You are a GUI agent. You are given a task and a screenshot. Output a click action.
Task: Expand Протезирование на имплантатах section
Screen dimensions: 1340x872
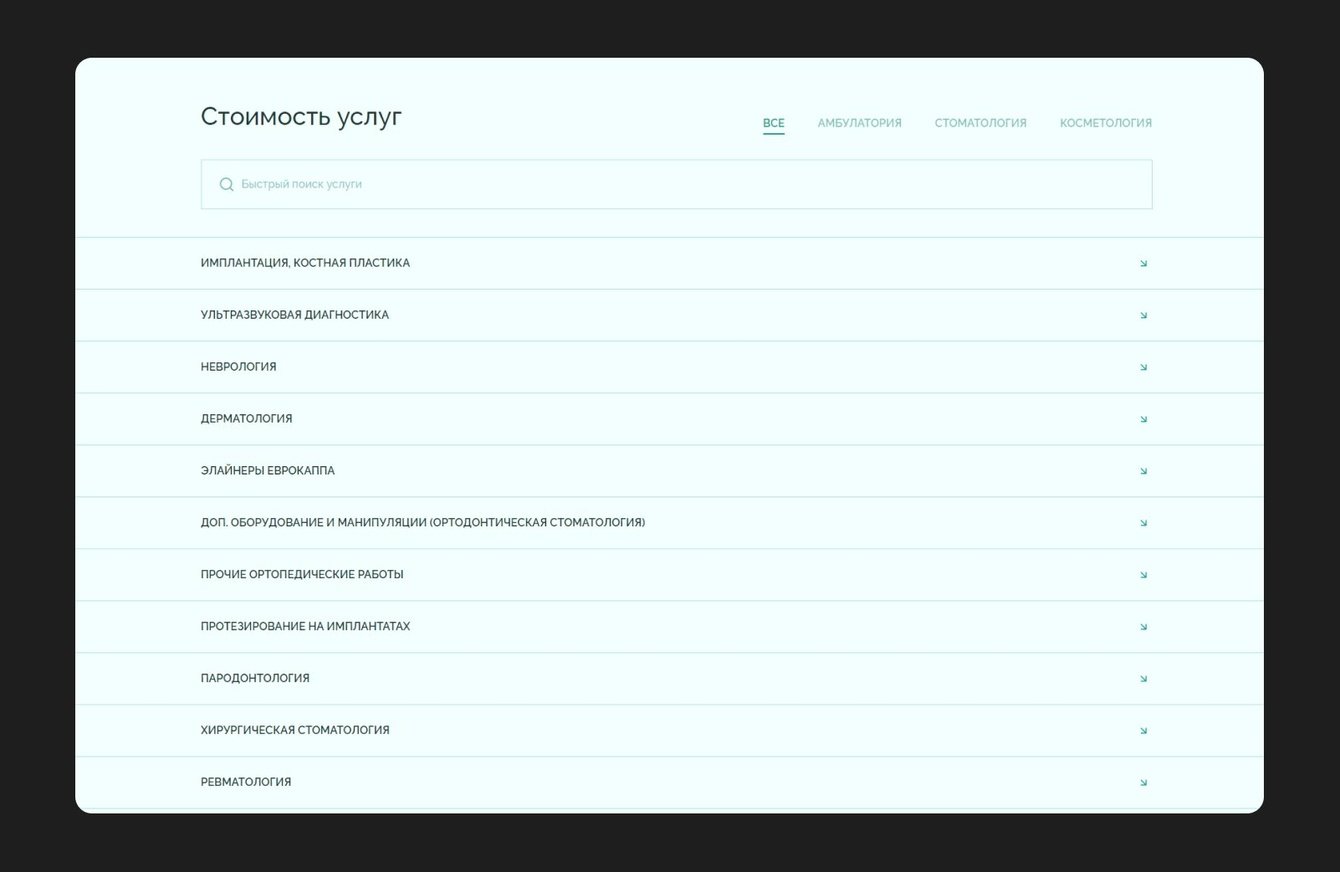coord(305,627)
